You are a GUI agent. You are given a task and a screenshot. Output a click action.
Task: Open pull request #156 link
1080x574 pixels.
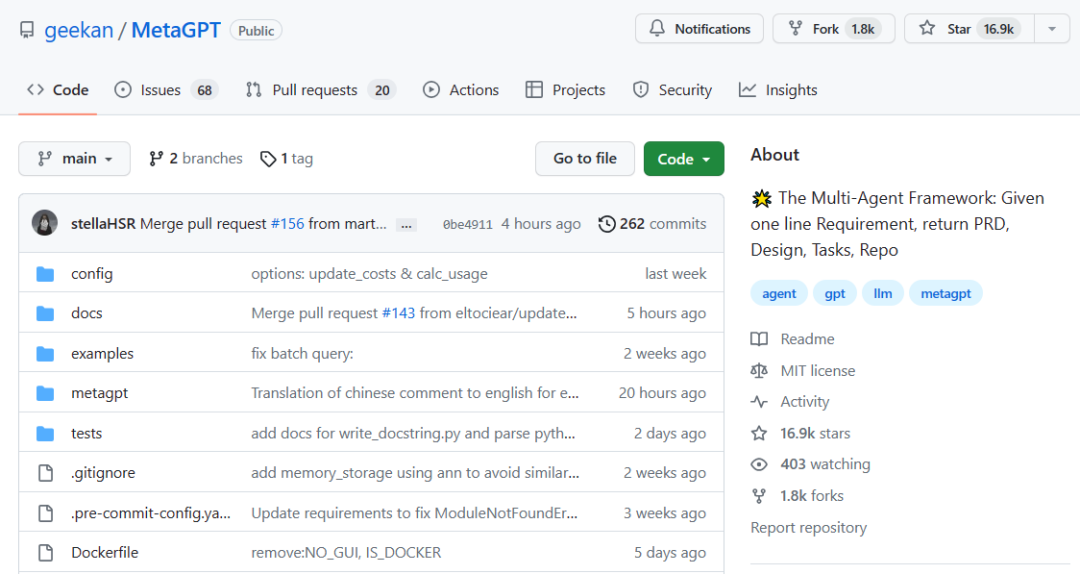point(287,224)
